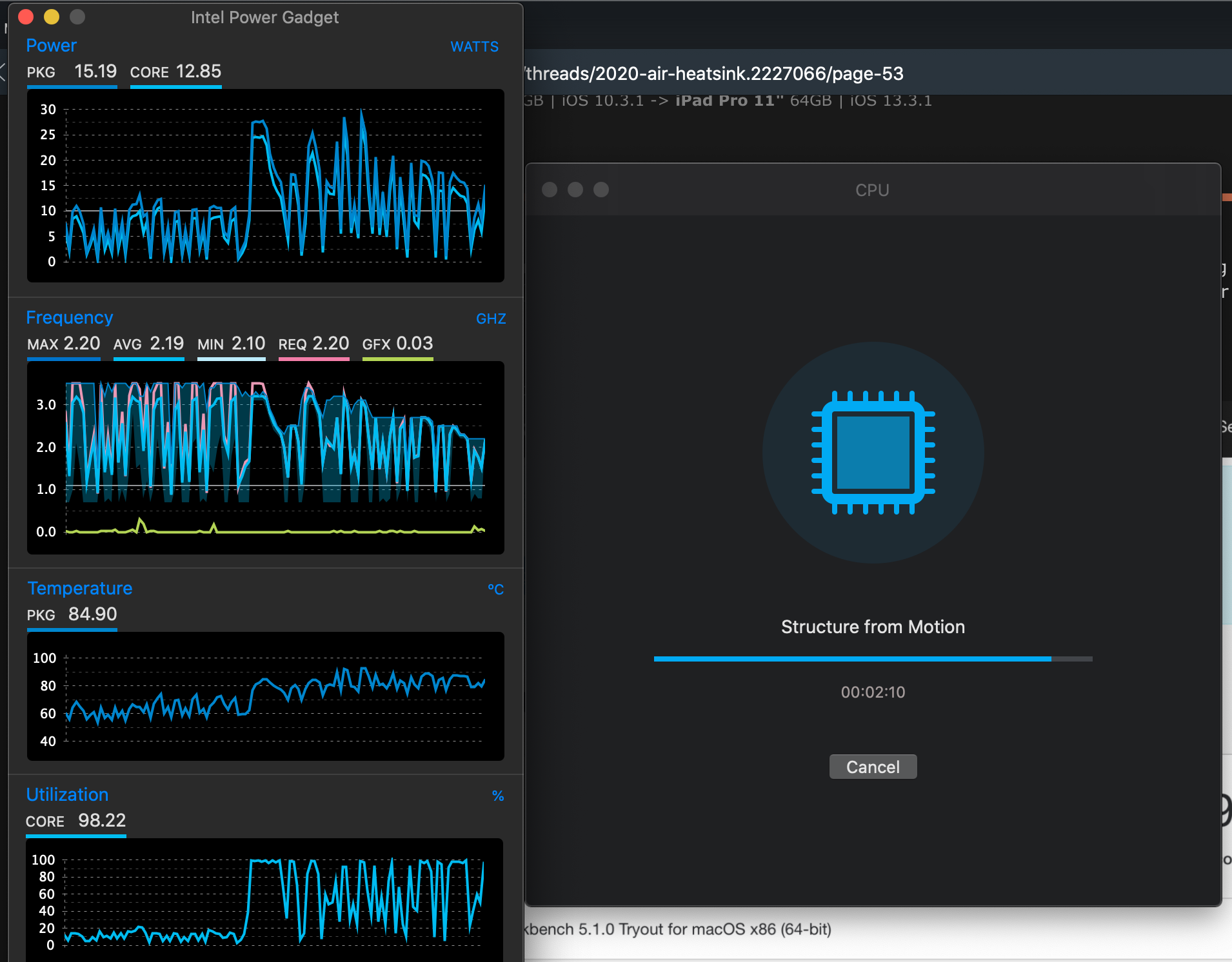The image size is (1232, 962).
Task: Click the Power graph
Action: [266, 186]
